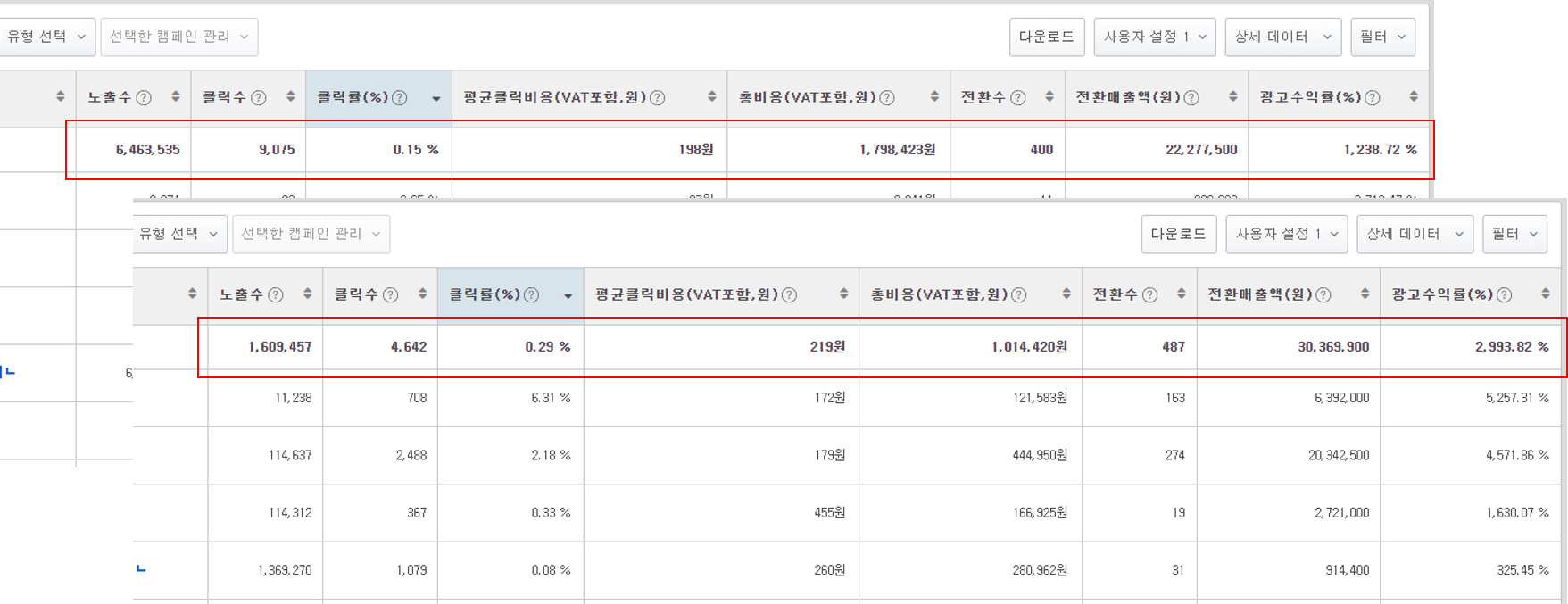
Task: Open 필터 dropdown in lower panel
Action: [1515, 234]
